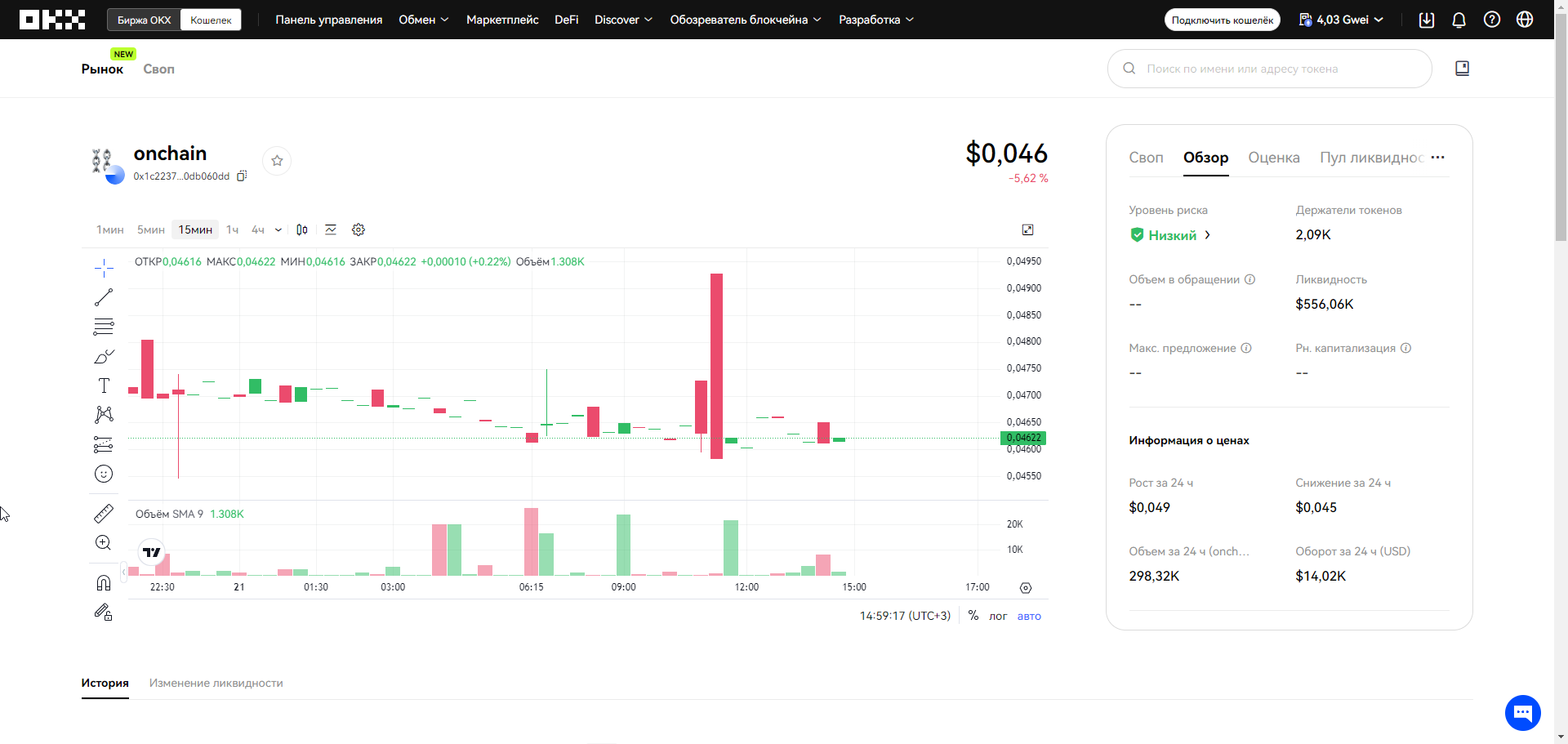Click the zoom in chart tool
The image size is (1568, 744).
[104, 543]
